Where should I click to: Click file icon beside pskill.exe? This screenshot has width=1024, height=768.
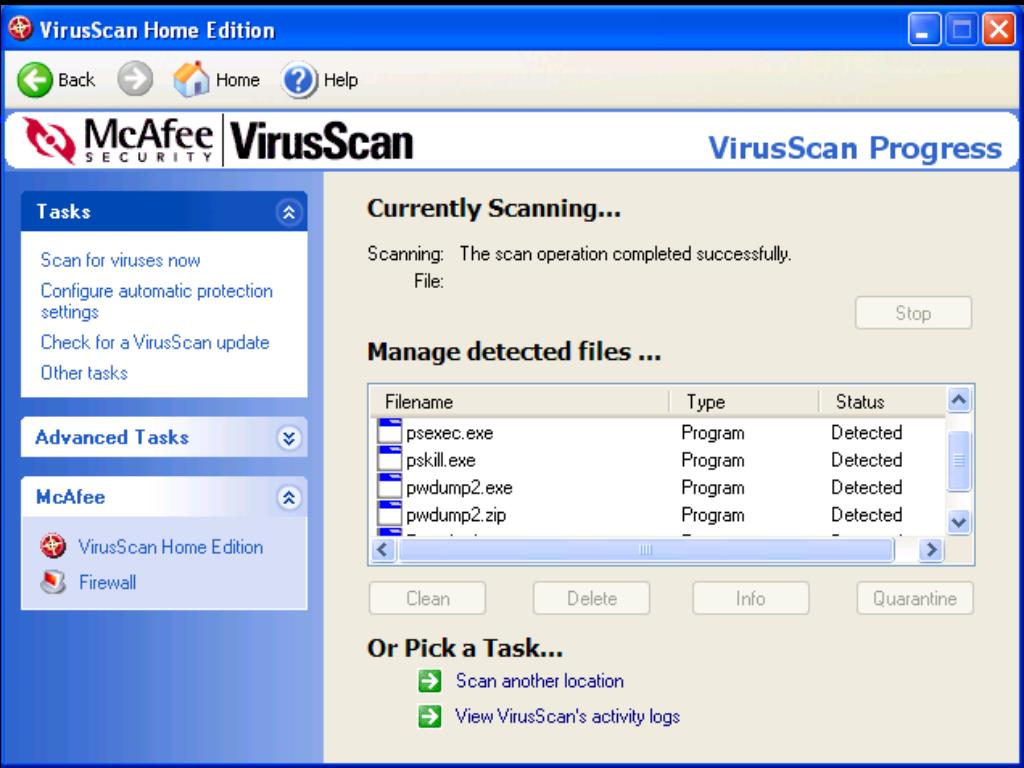[389, 459]
